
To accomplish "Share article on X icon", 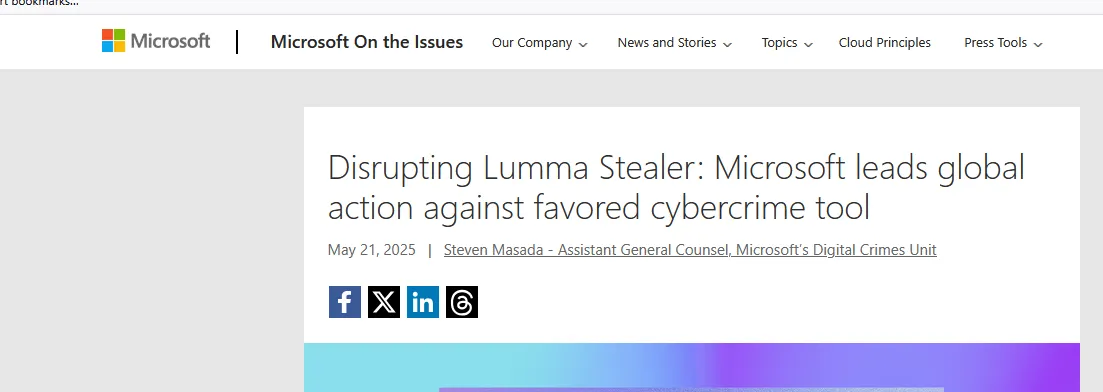I will [383, 302].
